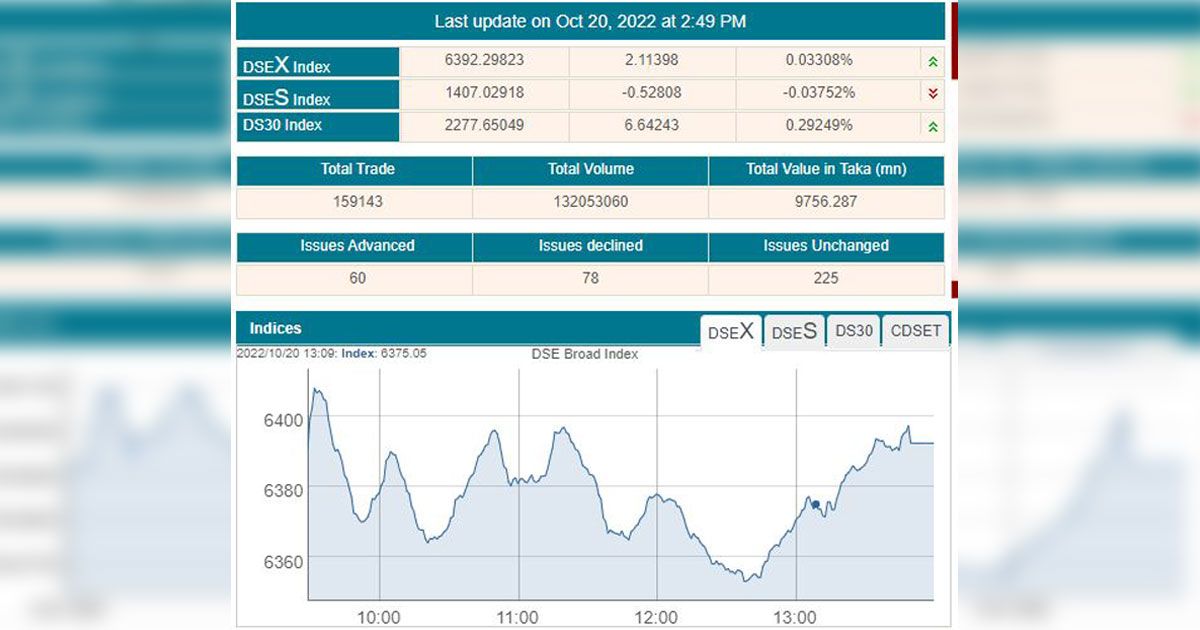Select DSES change value -0.52808

650,92
